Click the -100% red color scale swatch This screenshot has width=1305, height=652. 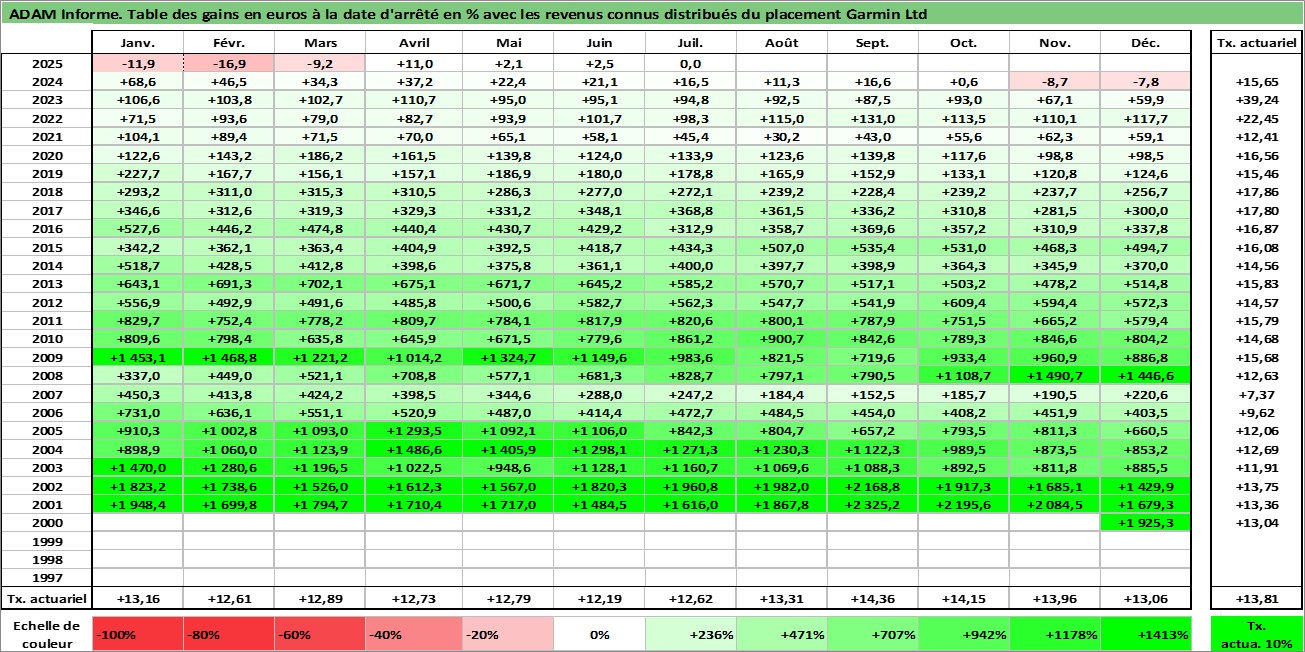coord(137,634)
